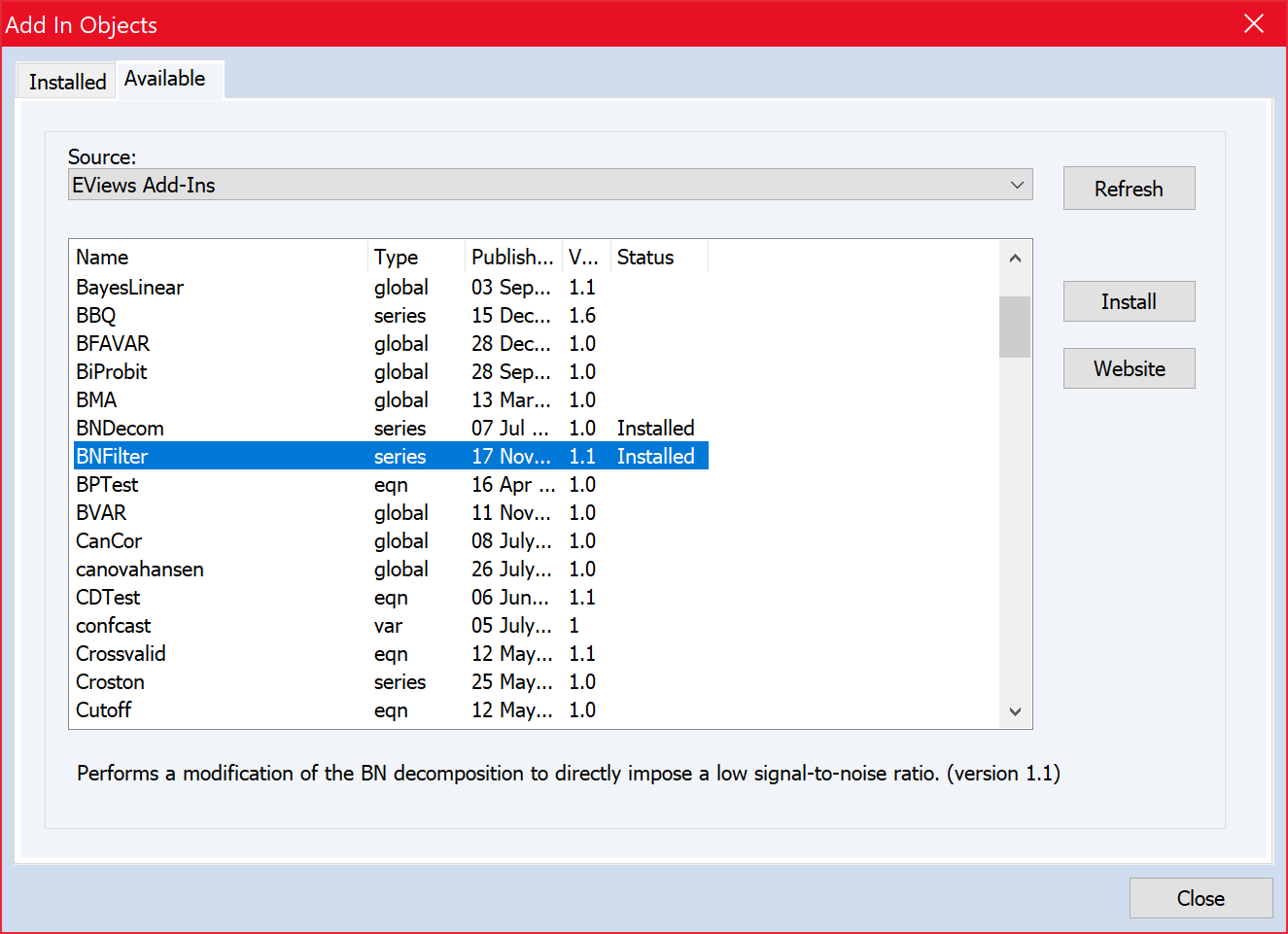The image size is (1288, 934).
Task: Click the Close button
Action: point(1201,898)
